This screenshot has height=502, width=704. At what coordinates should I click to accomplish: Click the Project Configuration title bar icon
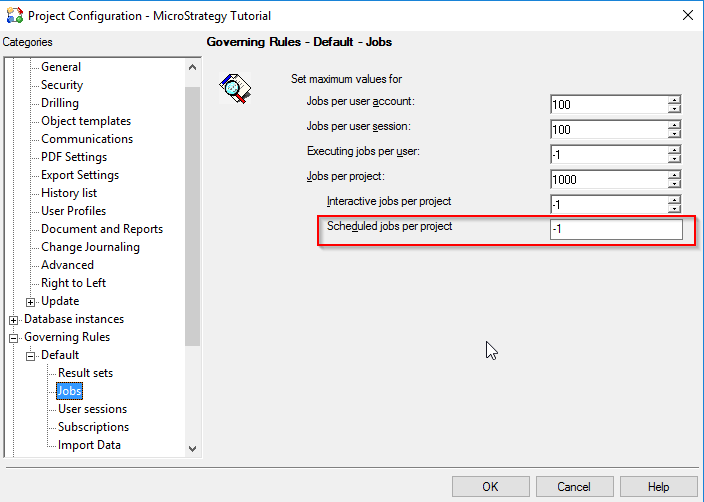15,15
